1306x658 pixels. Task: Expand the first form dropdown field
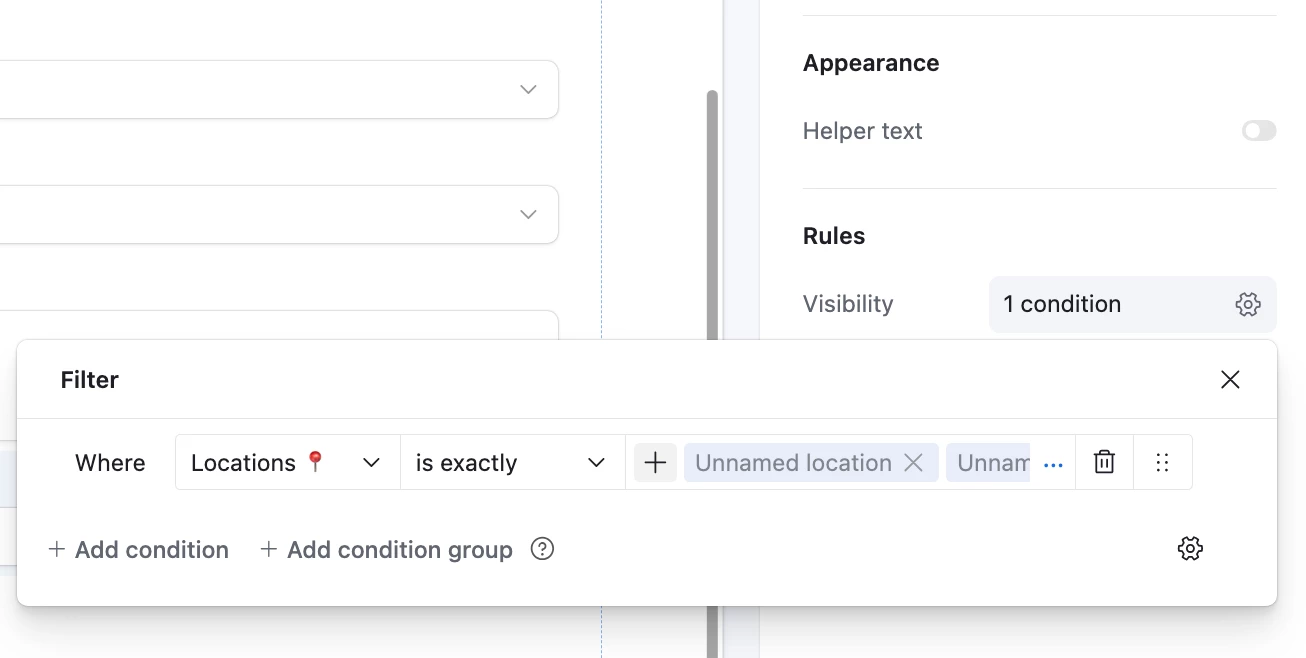528,90
